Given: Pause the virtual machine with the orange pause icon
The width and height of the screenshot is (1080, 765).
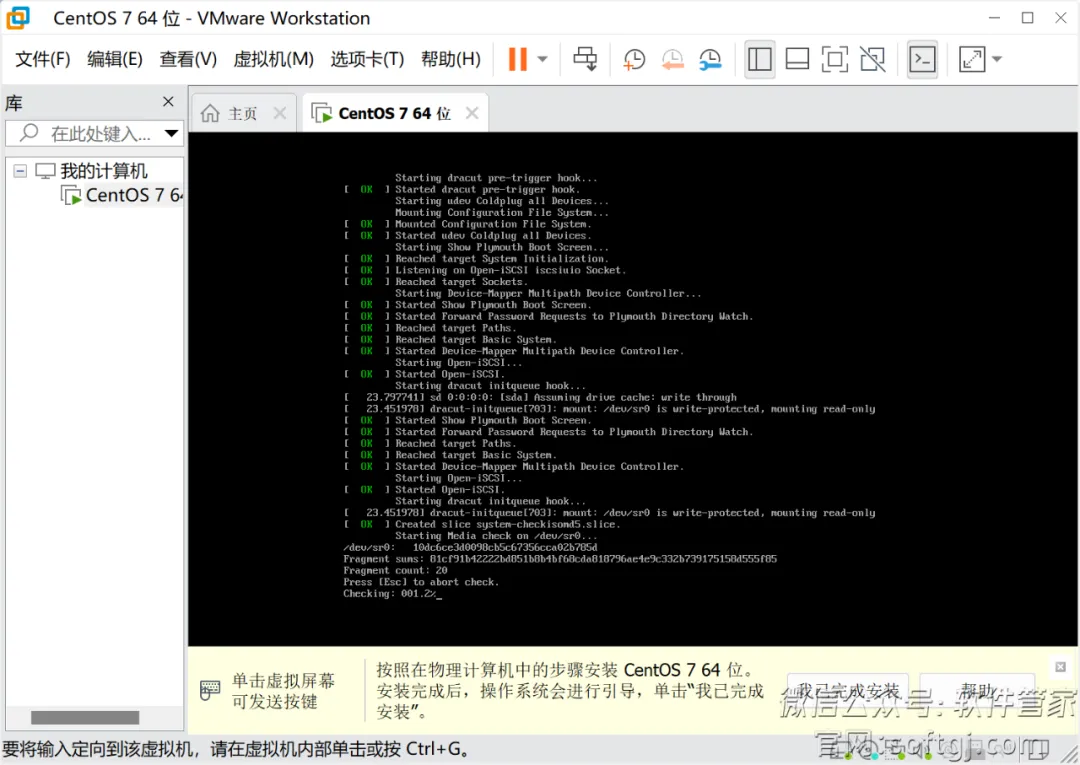Looking at the screenshot, I should (517, 59).
